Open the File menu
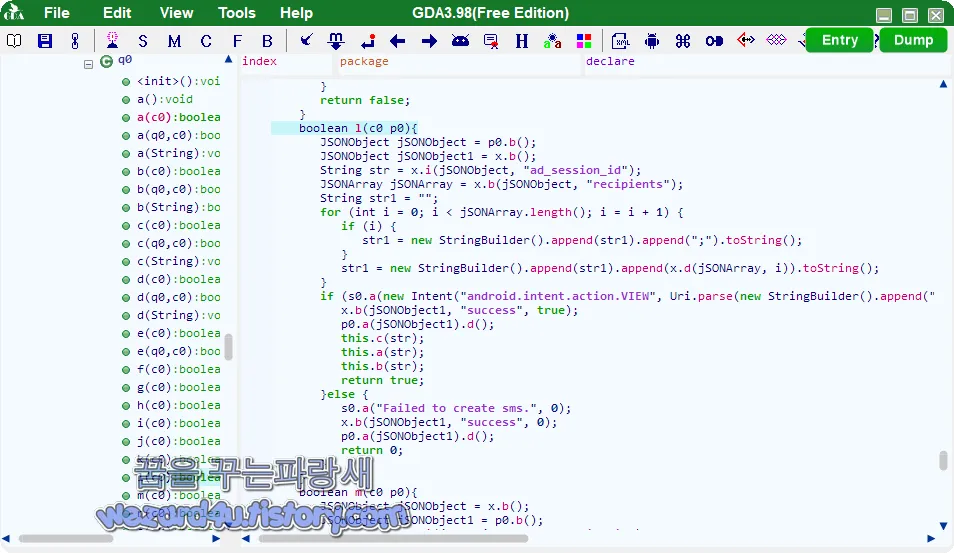The image size is (954, 553). coord(57,13)
